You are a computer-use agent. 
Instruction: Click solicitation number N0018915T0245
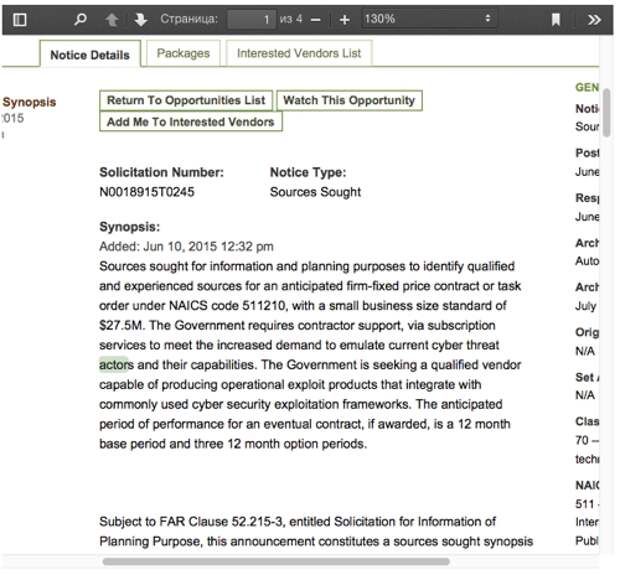[x=147, y=192]
